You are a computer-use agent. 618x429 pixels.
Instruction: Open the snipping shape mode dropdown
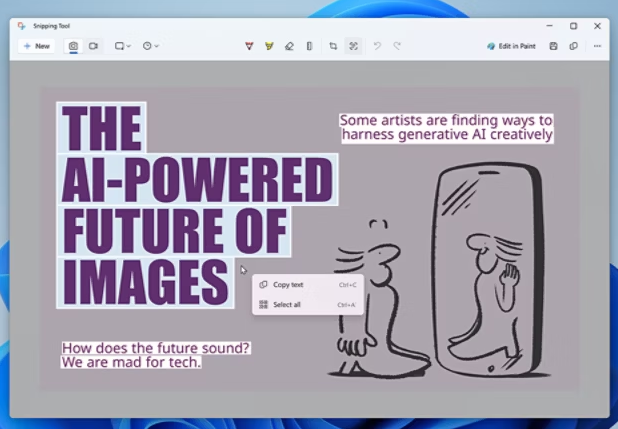point(123,46)
